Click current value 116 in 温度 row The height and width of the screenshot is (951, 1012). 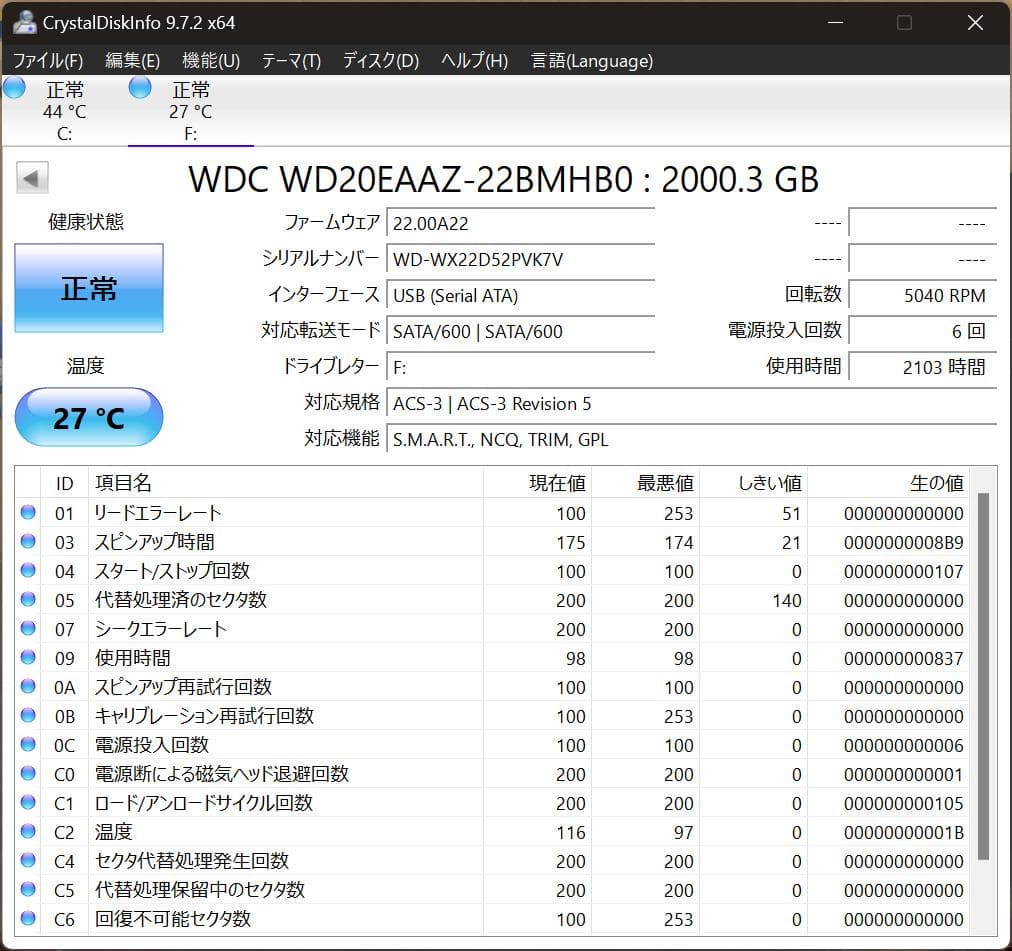tap(571, 833)
